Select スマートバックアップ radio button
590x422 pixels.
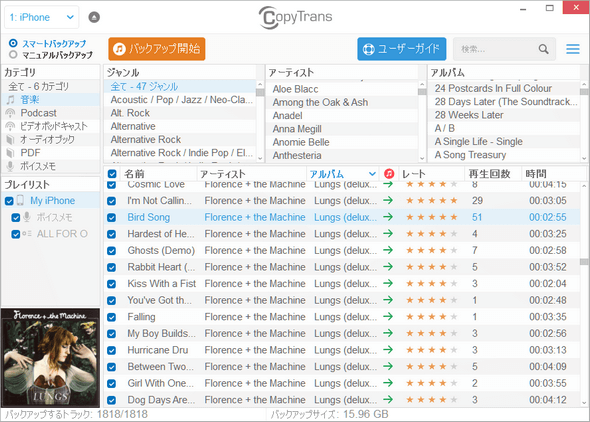point(13,43)
